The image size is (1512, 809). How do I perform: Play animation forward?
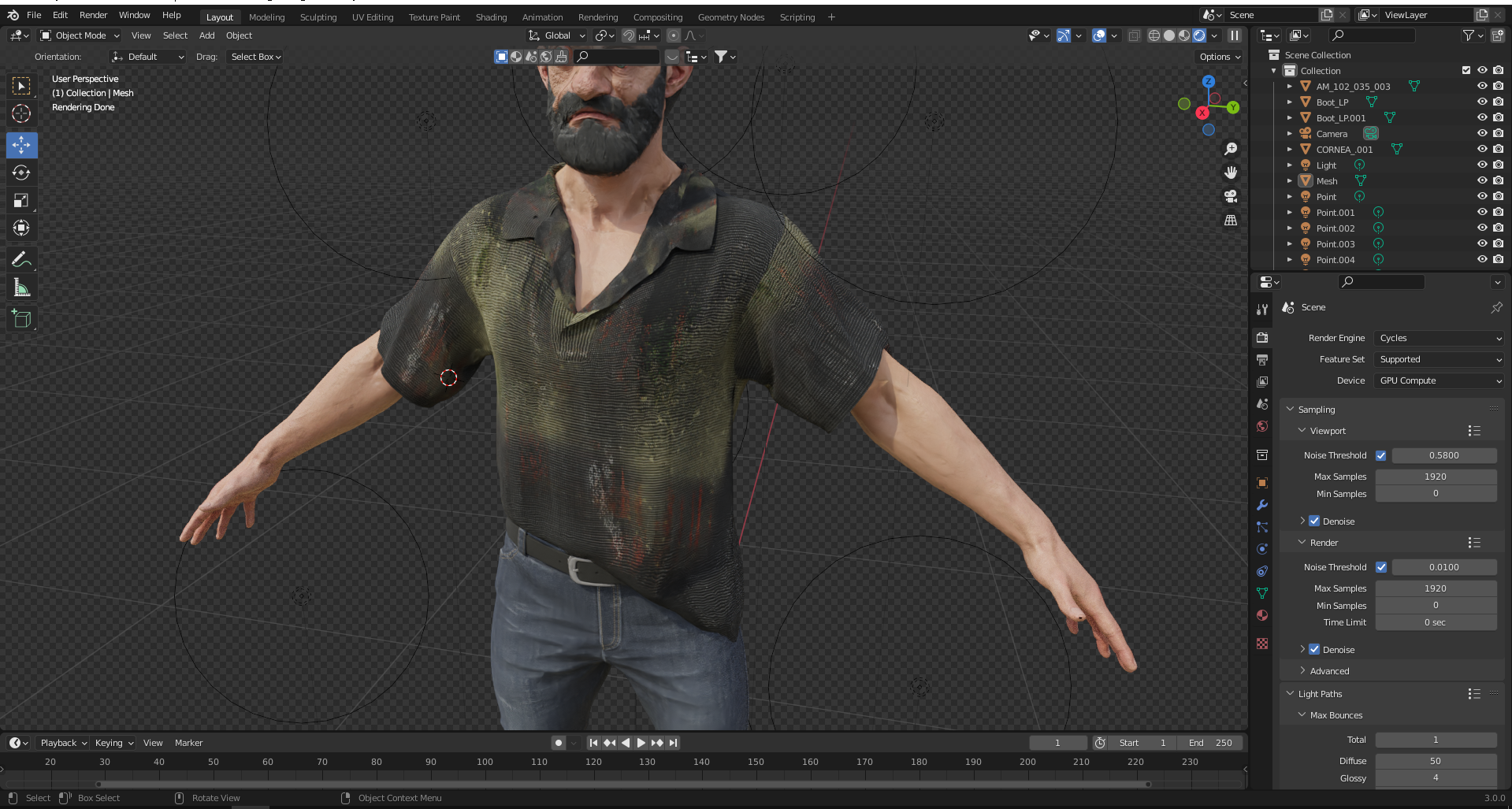point(641,743)
